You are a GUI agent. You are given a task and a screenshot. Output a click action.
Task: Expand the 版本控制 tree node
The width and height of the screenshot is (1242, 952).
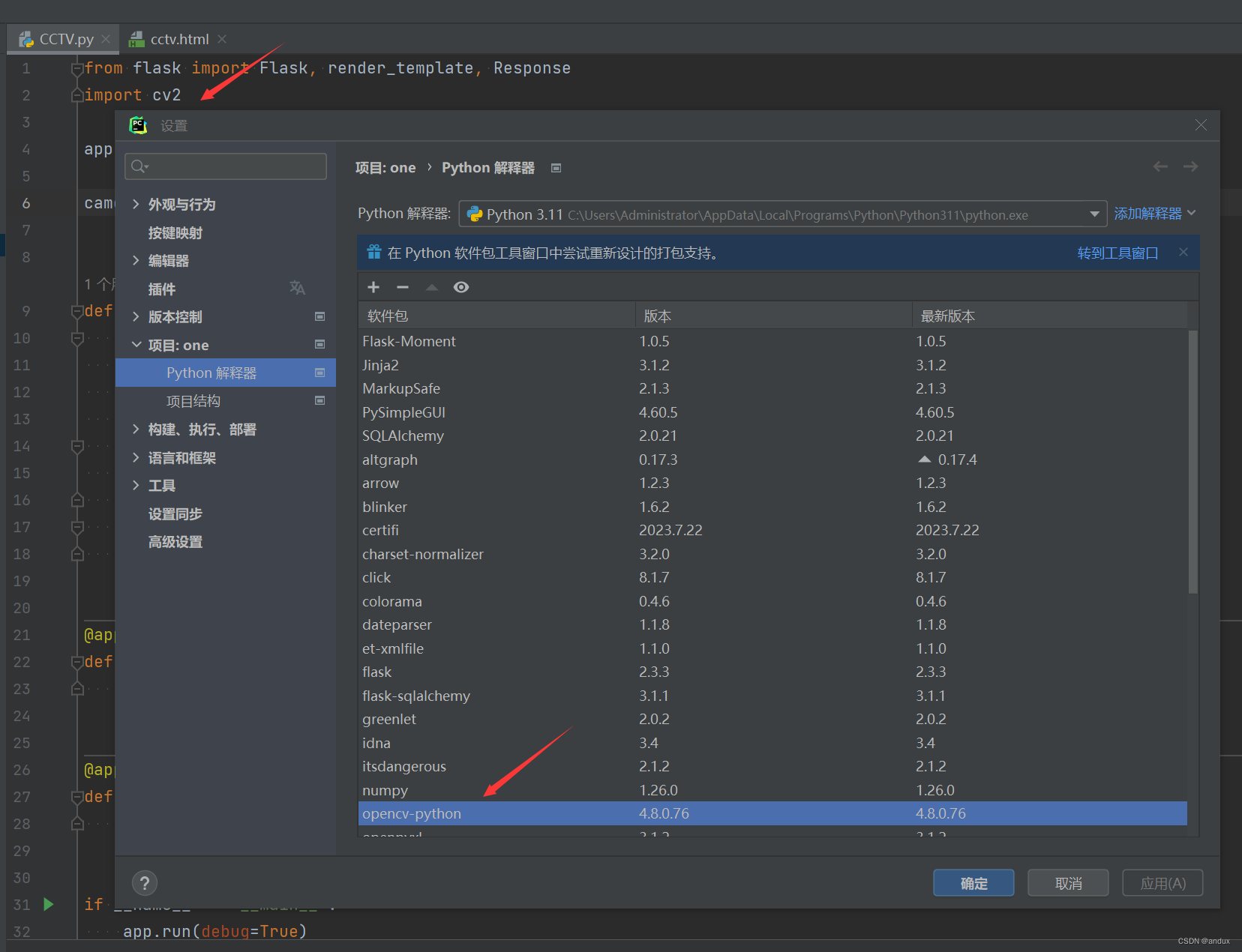[x=136, y=316]
